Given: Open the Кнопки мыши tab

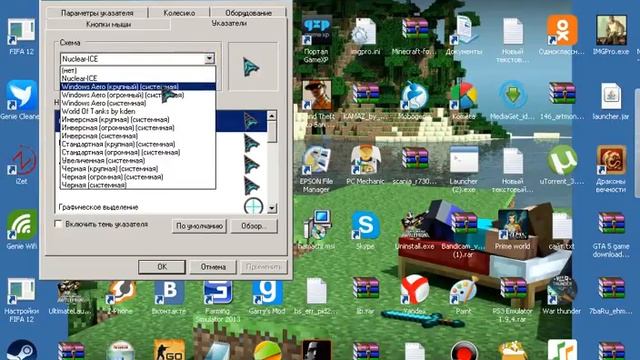Looking at the screenshot, I should pyautogui.click(x=109, y=24).
